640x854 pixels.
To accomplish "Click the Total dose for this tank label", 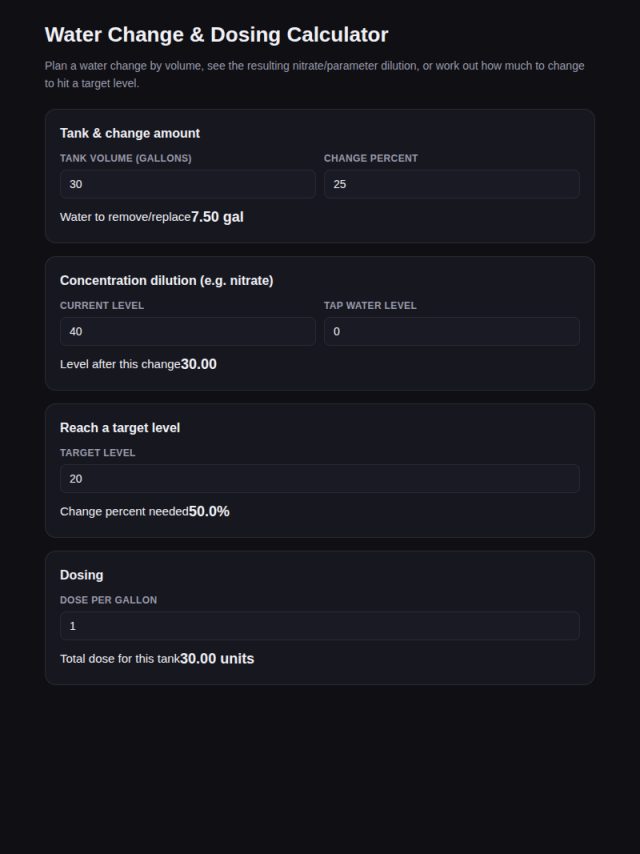I will (120, 658).
